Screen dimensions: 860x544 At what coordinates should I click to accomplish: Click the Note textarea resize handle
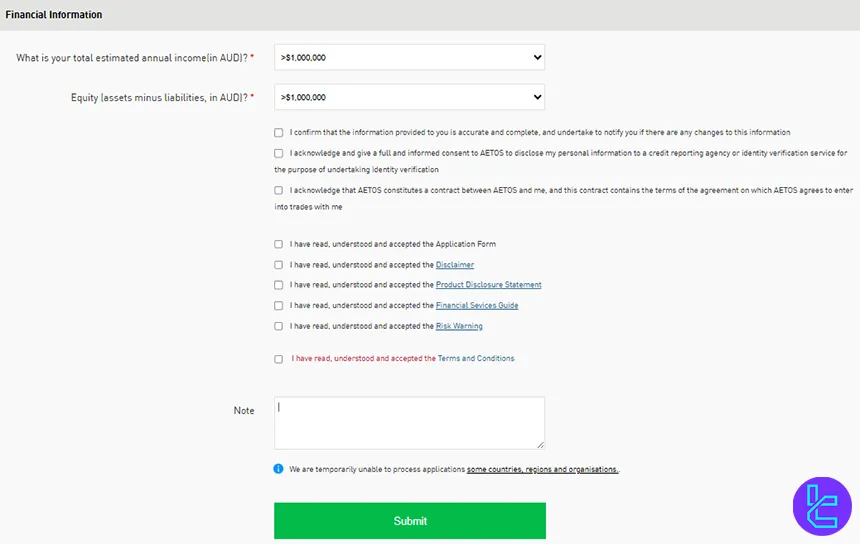coord(541,445)
